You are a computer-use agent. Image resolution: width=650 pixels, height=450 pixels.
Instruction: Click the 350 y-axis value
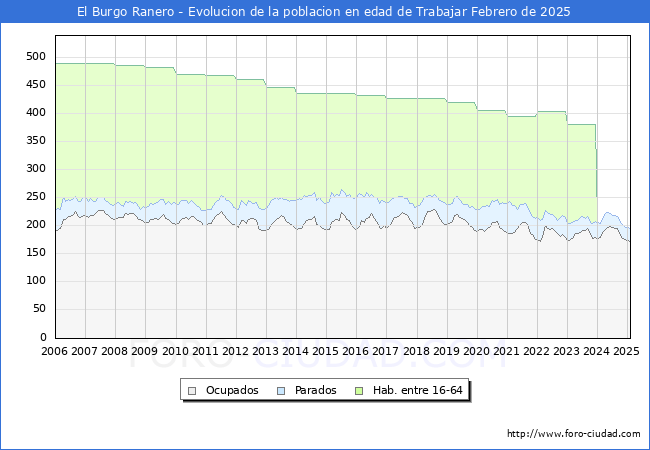(36, 140)
